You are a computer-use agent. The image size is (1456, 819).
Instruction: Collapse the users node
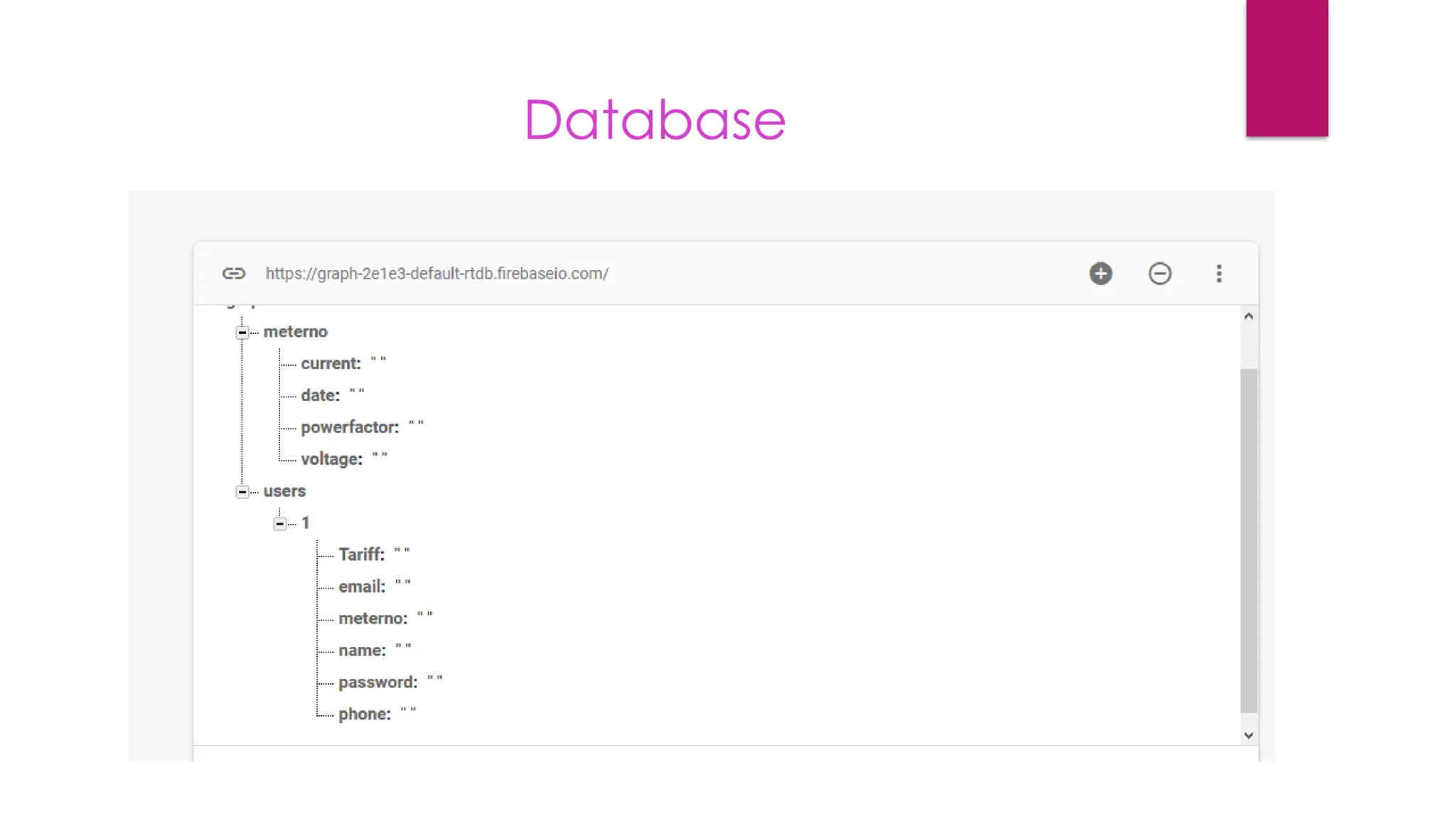pos(242,491)
